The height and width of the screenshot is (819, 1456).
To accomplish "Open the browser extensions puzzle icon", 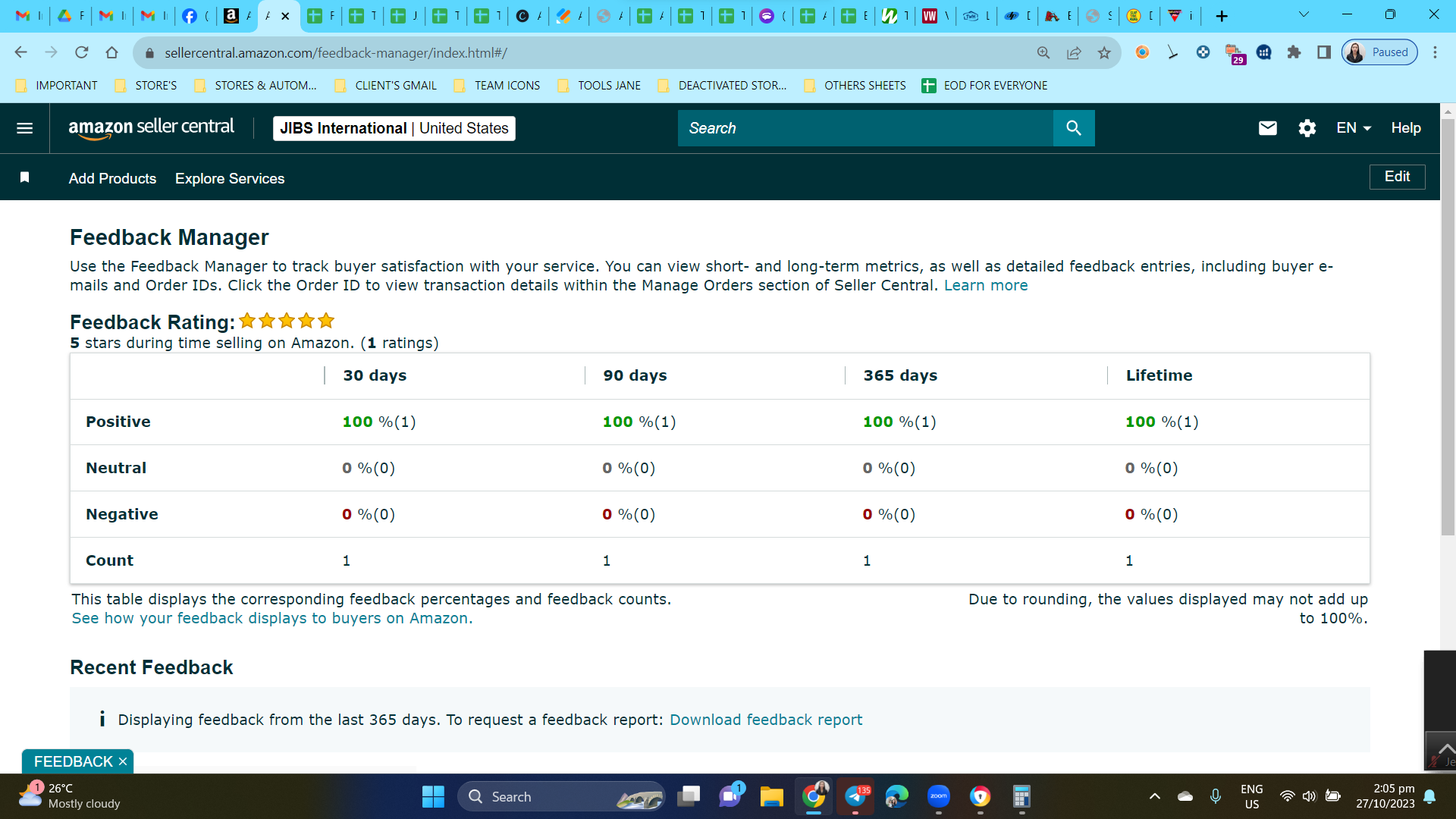I will 1294,52.
